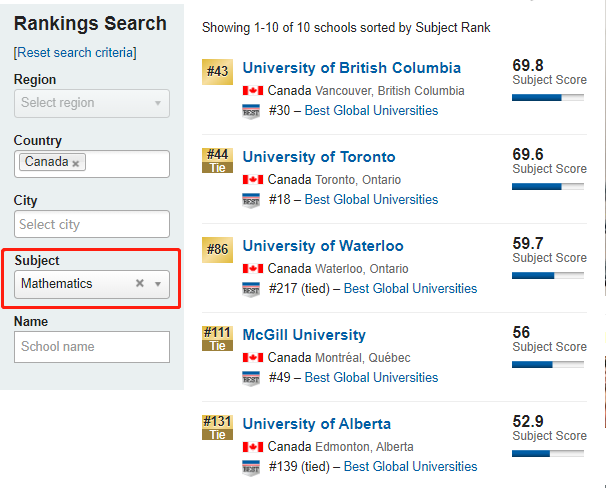606x488 pixels.
Task: Click the #43 rank badge icon
Action: coord(217,72)
